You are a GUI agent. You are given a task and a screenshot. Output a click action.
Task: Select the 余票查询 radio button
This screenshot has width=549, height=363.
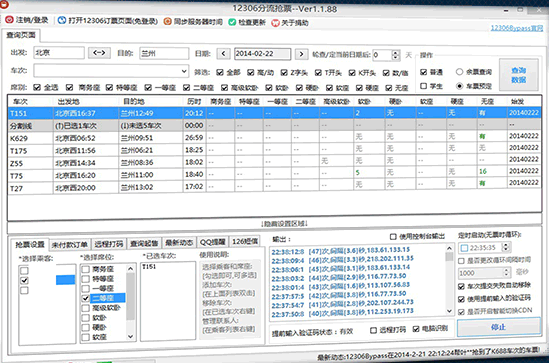tap(459, 71)
